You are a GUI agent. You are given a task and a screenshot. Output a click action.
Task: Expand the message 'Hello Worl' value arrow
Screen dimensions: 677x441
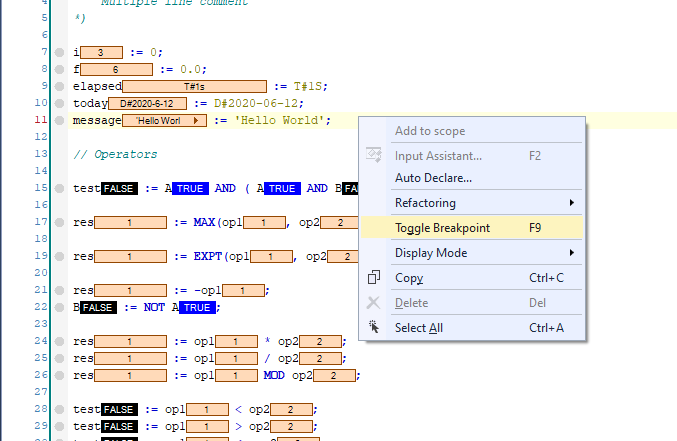196,120
